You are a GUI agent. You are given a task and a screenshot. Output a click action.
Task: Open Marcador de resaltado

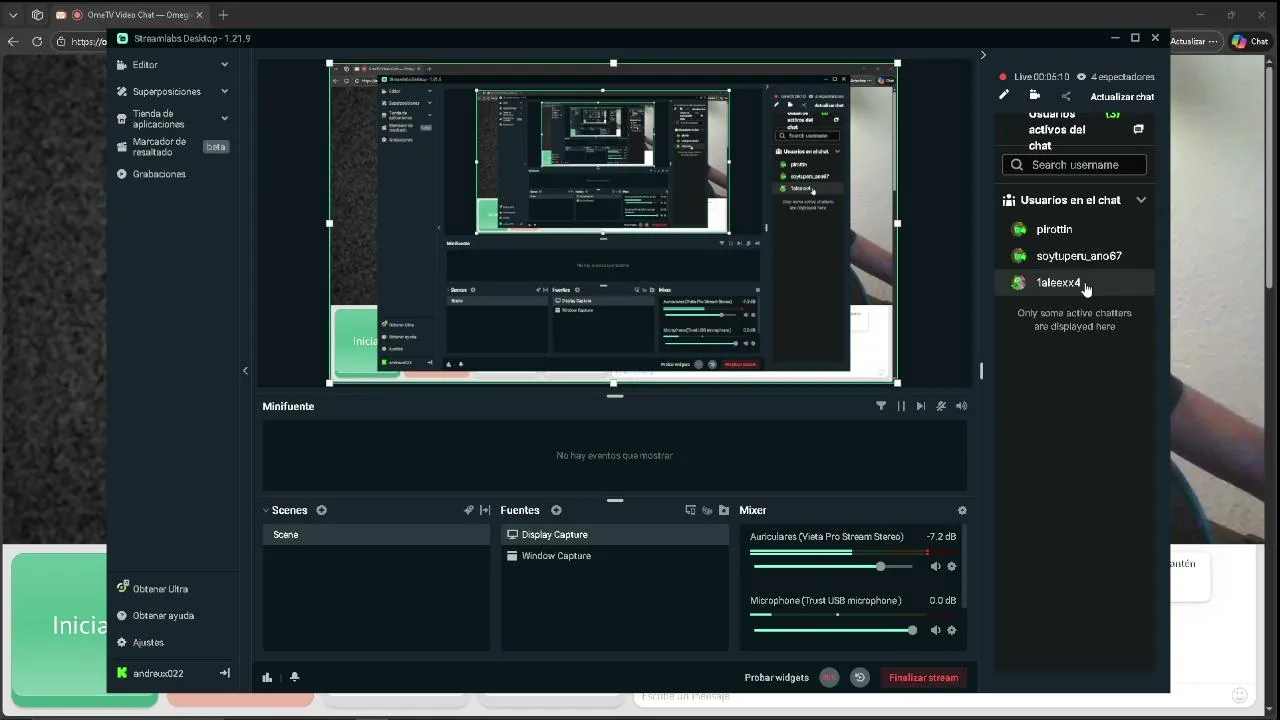pyautogui.click(x=159, y=147)
